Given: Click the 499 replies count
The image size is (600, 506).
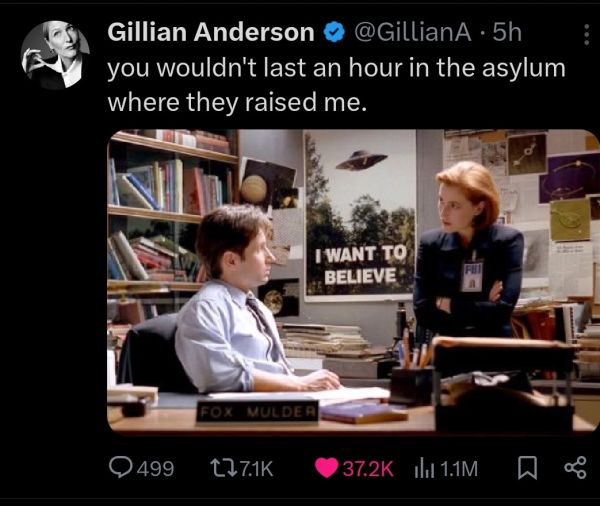Looking at the screenshot, I should pos(155,468).
